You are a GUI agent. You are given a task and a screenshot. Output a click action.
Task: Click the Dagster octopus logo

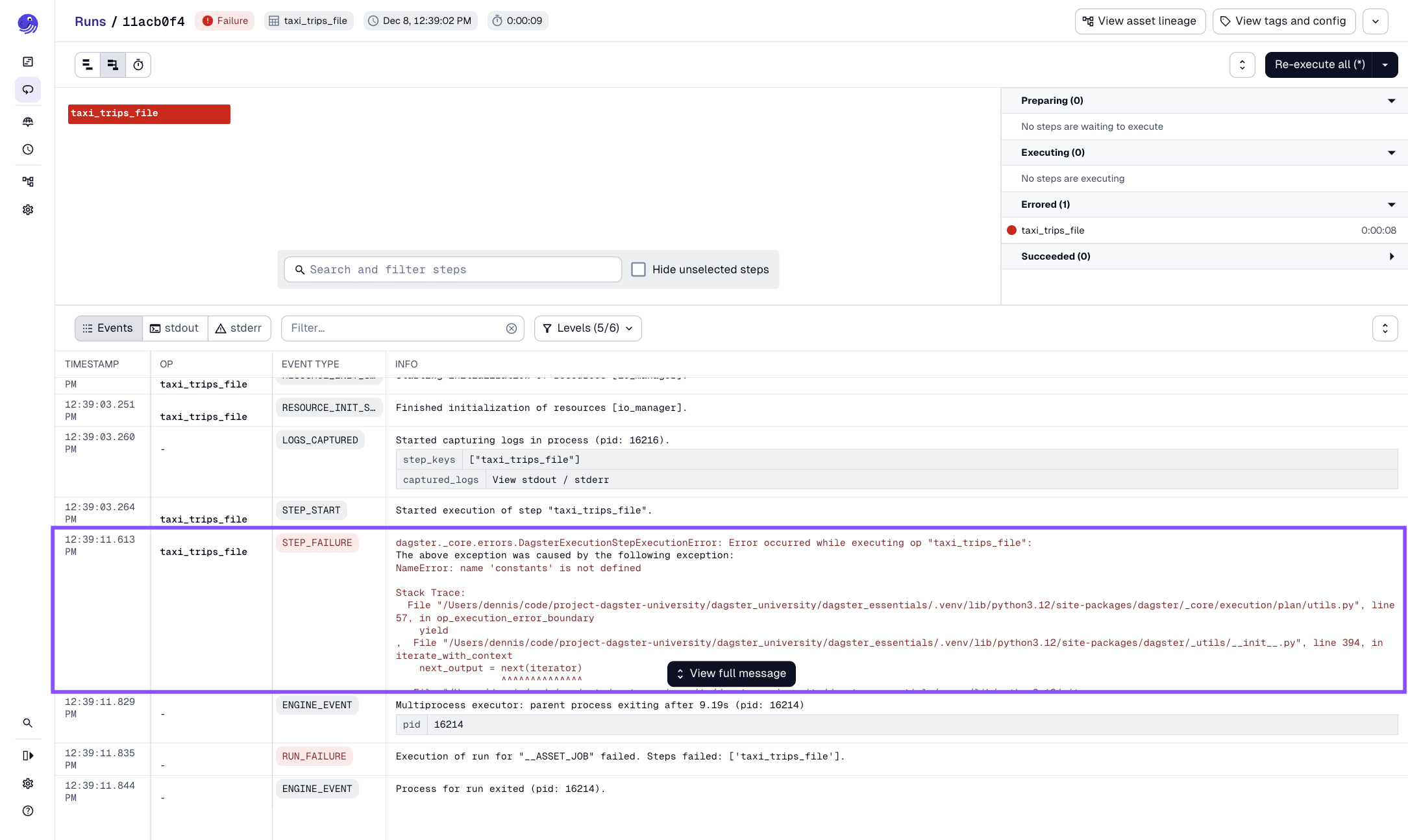(28, 23)
